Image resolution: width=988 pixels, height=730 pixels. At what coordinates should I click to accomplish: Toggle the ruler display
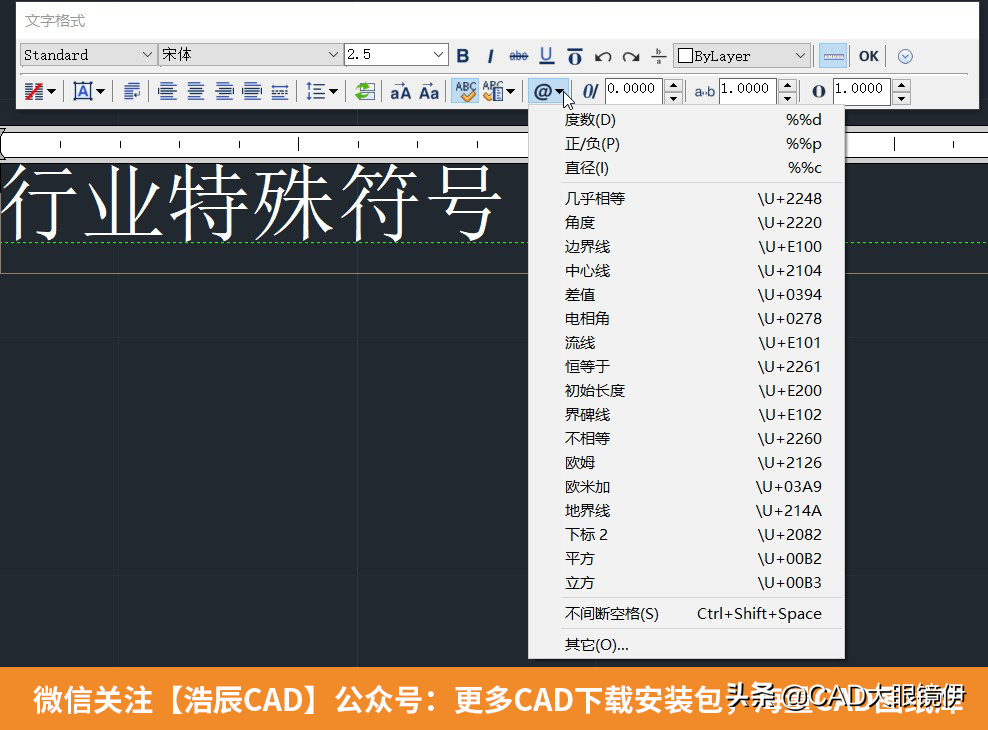[833, 56]
